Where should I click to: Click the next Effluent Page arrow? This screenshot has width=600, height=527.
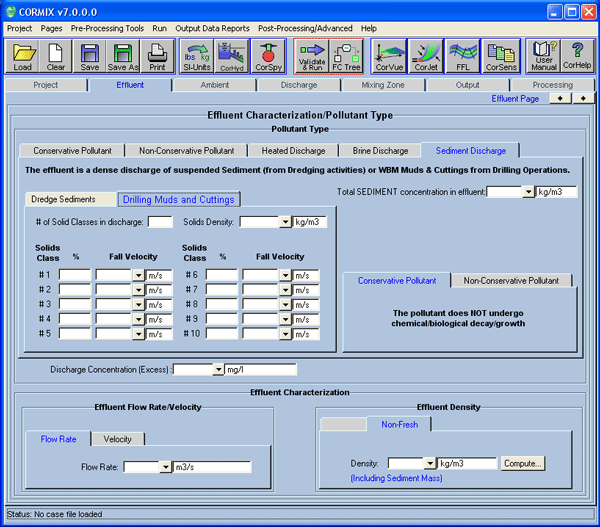[x=583, y=99]
